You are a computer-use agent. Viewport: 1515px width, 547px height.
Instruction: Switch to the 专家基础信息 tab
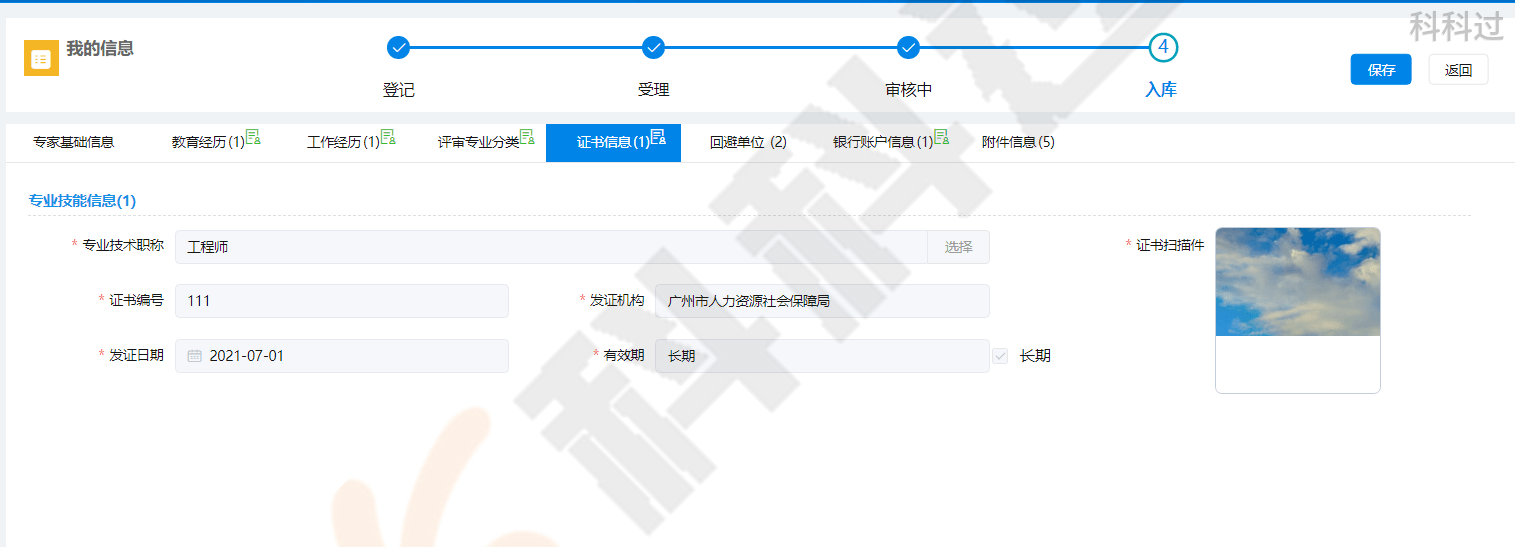(73, 142)
